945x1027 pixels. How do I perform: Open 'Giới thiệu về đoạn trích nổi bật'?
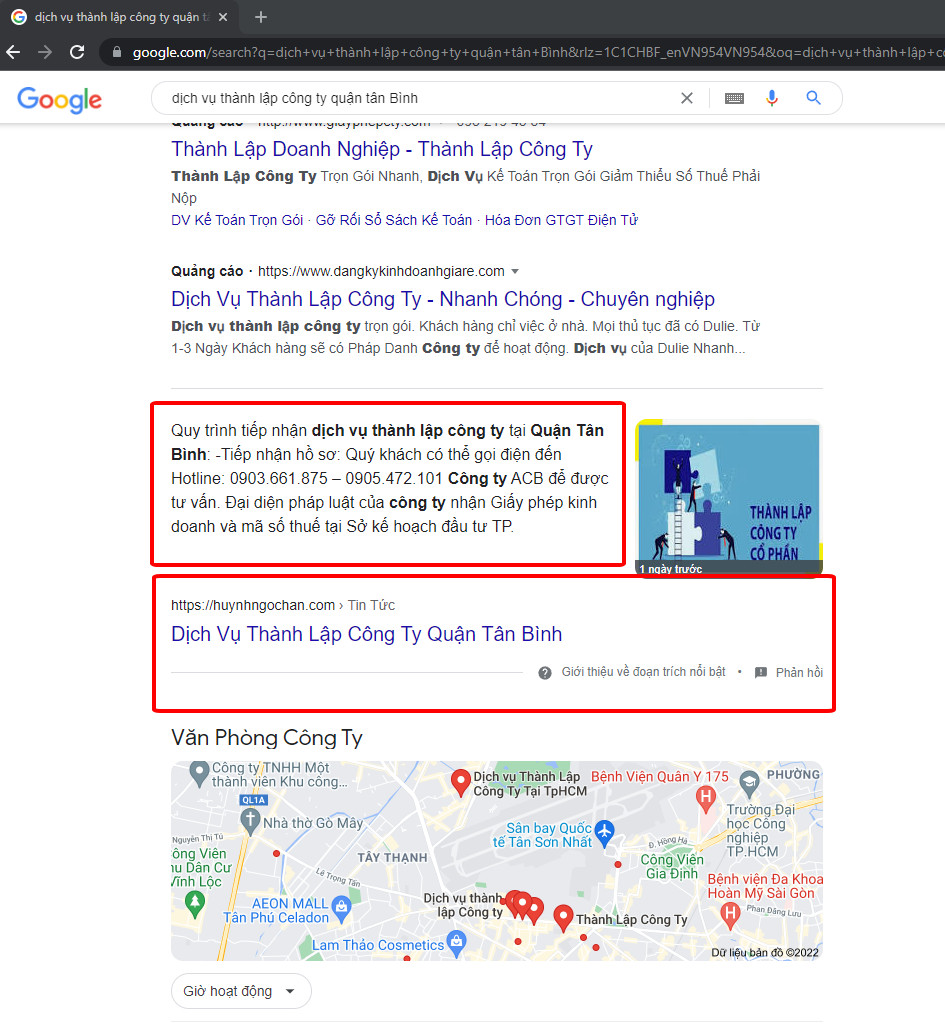643,672
